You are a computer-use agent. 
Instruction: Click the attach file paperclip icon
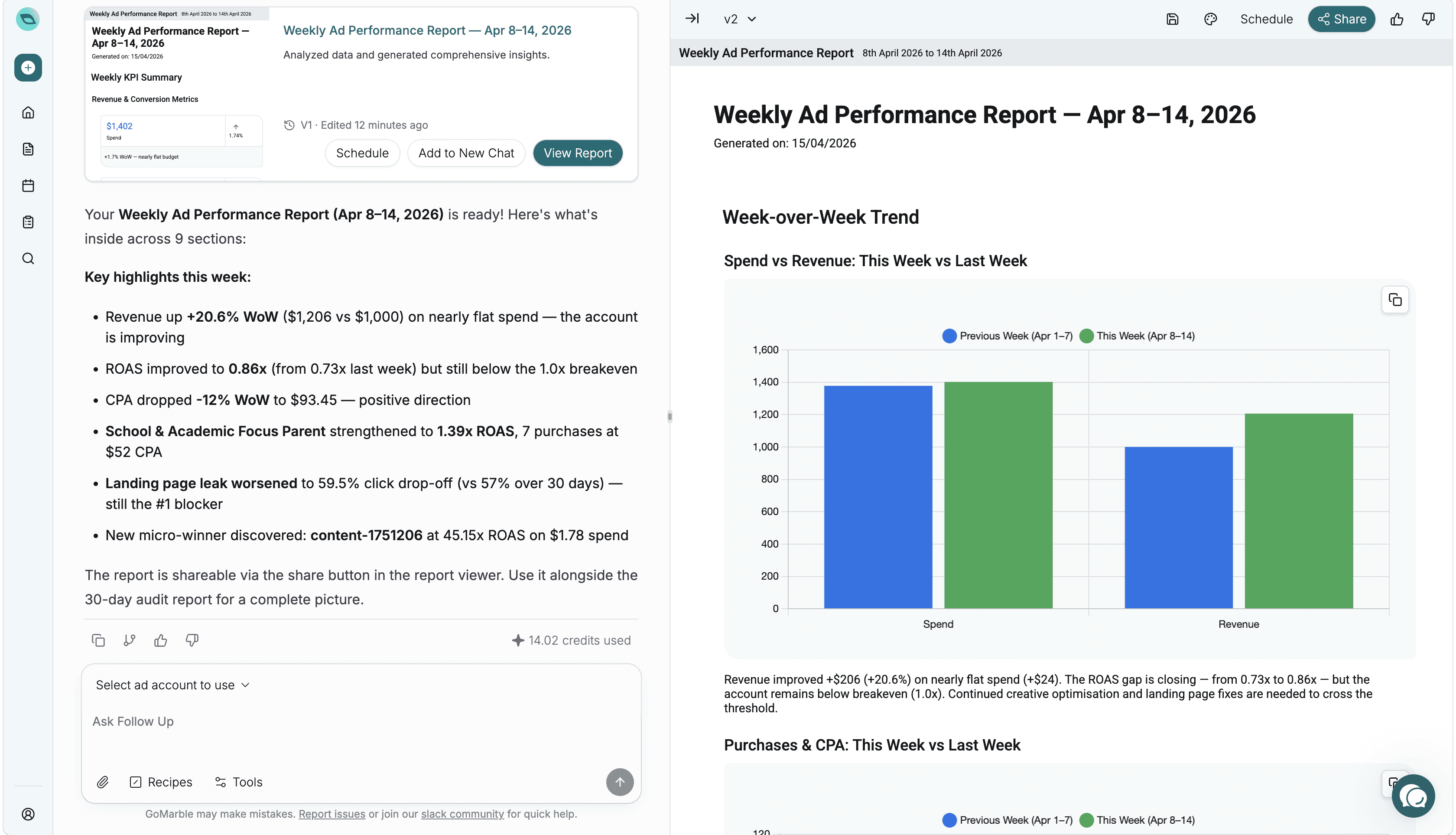pos(103,782)
